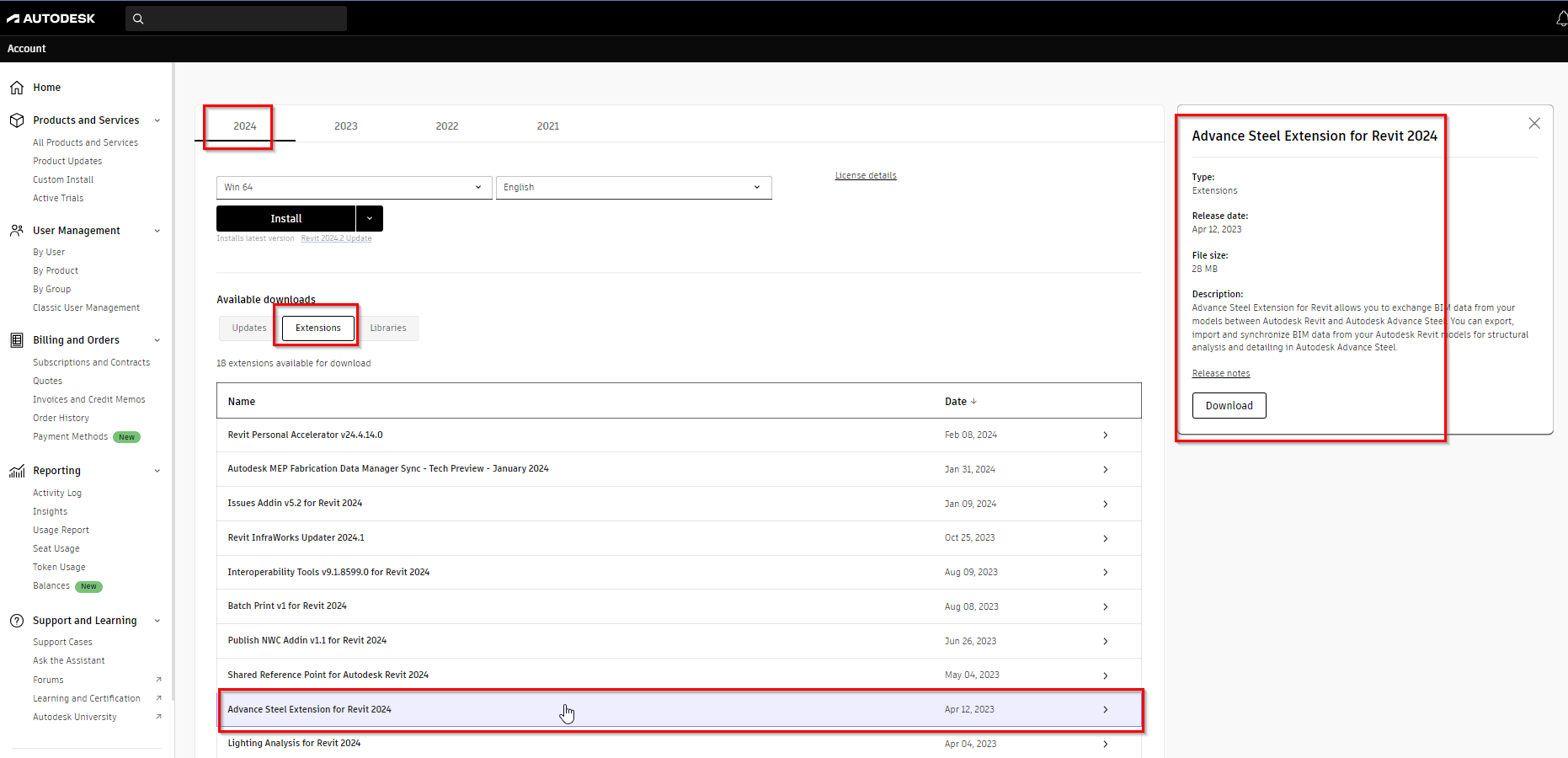1568x758 pixels.
Task: Select the Reporting chart icon
Action: coord(17,470)
